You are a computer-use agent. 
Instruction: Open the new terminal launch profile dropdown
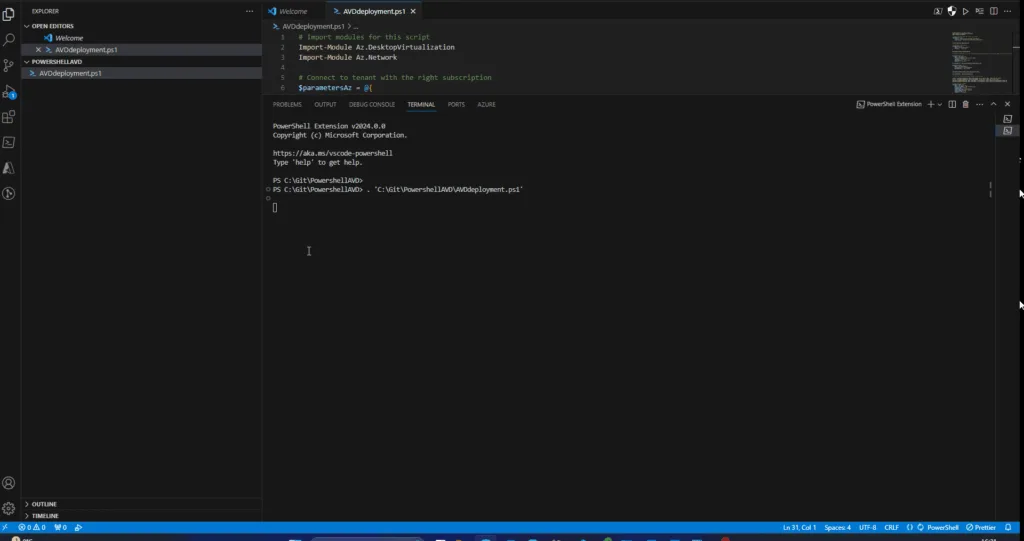point(940,104)
